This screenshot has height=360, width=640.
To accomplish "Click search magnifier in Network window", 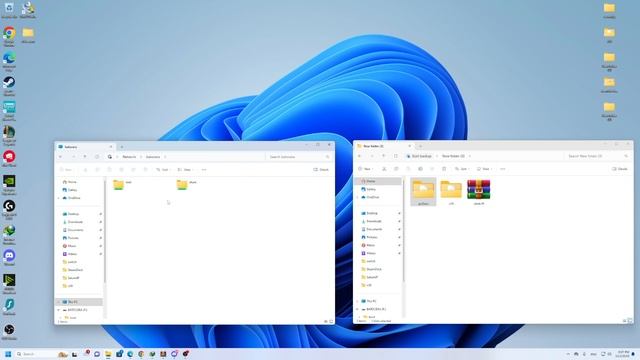I will click(327, 157).
